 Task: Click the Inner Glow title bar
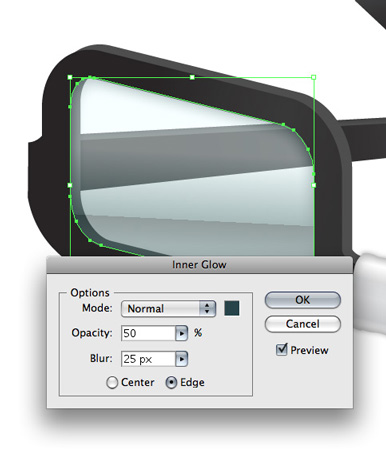[199, 265]
